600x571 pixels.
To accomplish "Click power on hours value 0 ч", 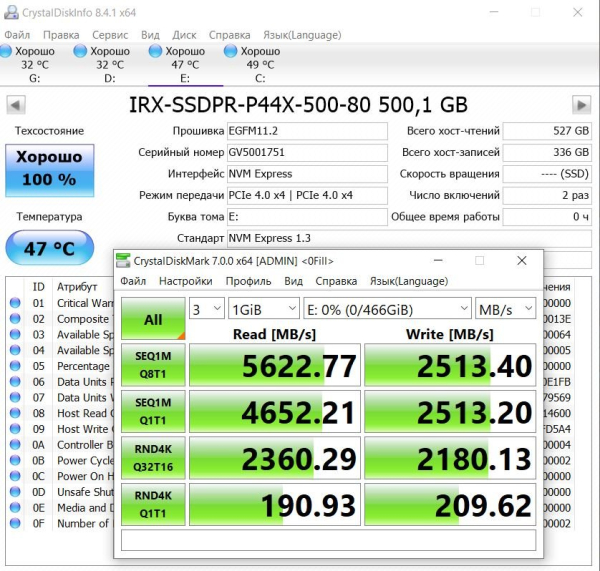I will click(547, 217).
